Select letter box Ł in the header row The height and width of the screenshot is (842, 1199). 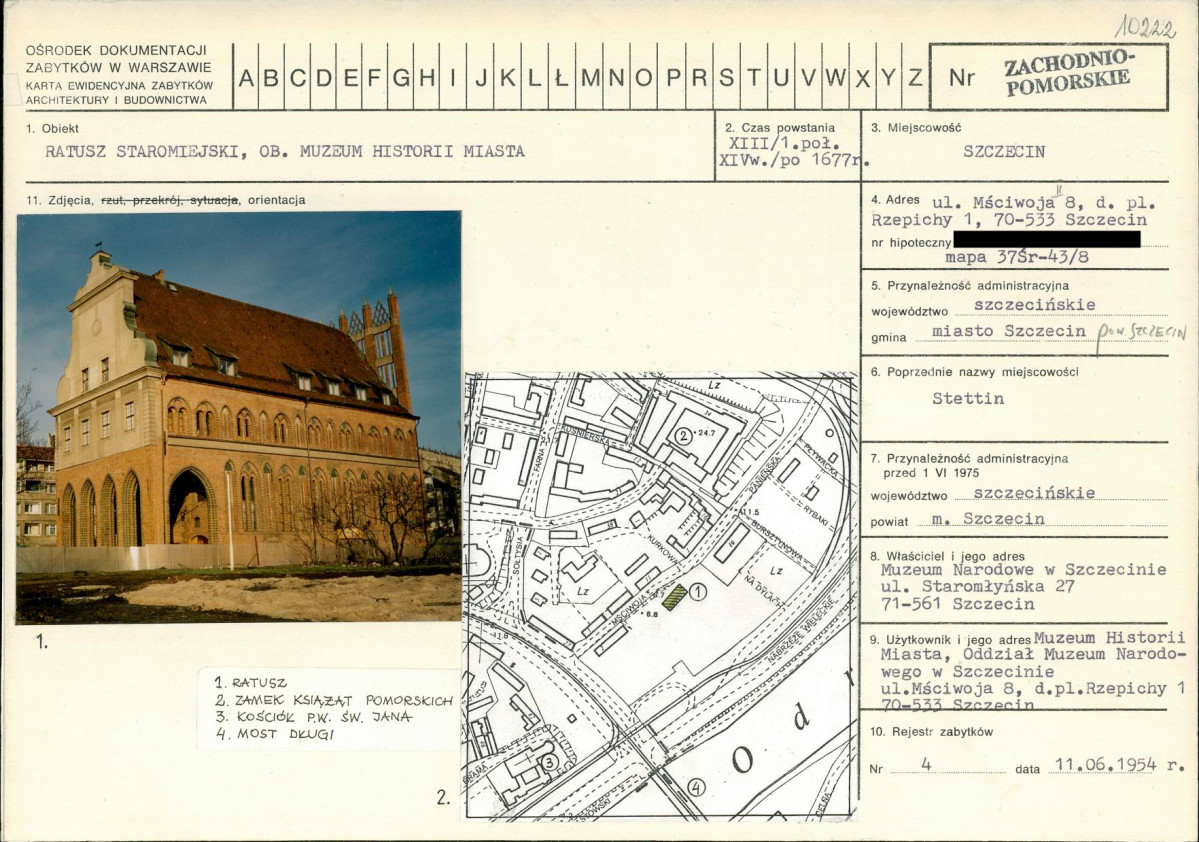(562, 78)
